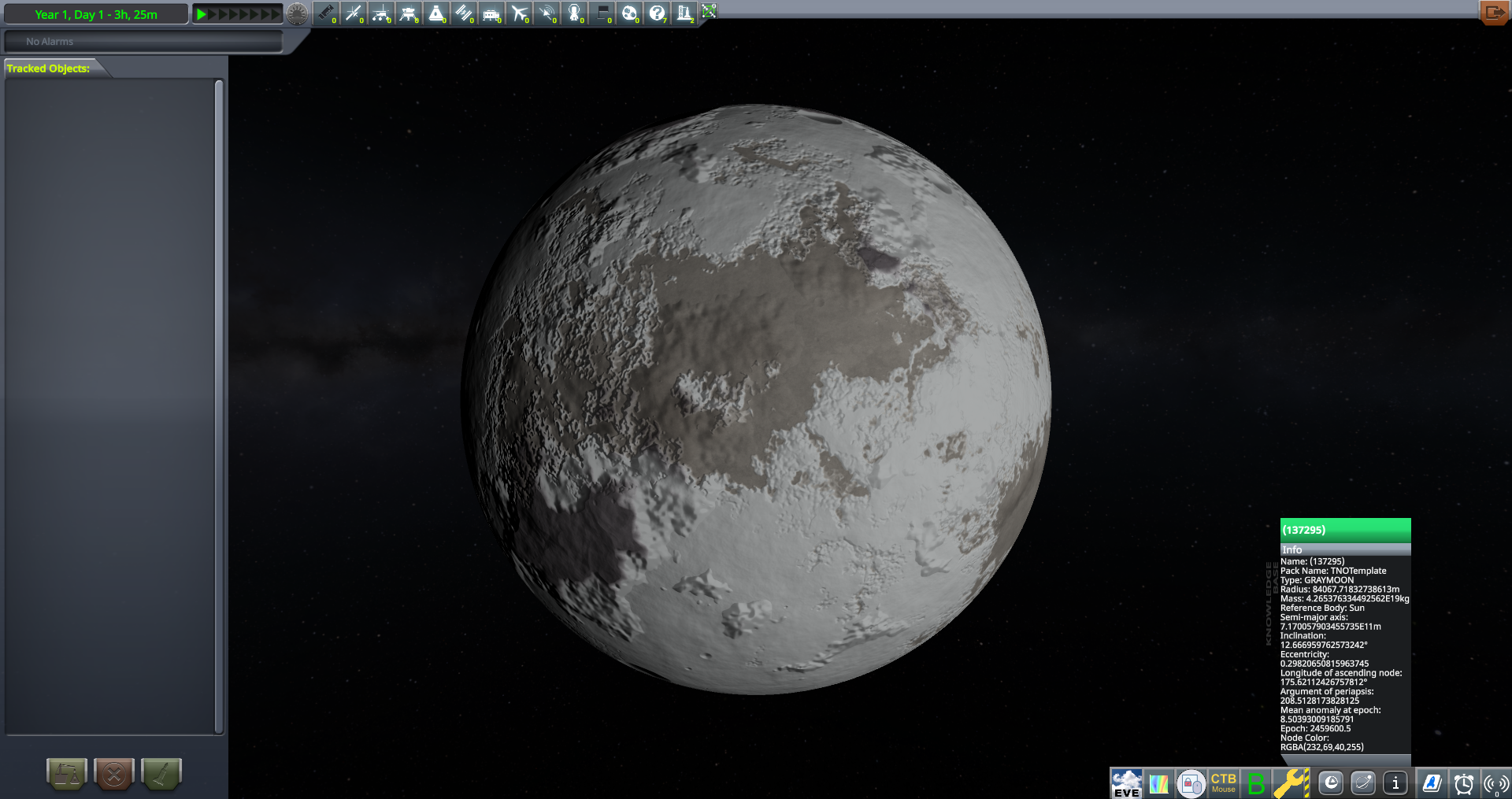
Task: Click the rainbow heatmap overlay icon
Action: (x=1158, y=783)
